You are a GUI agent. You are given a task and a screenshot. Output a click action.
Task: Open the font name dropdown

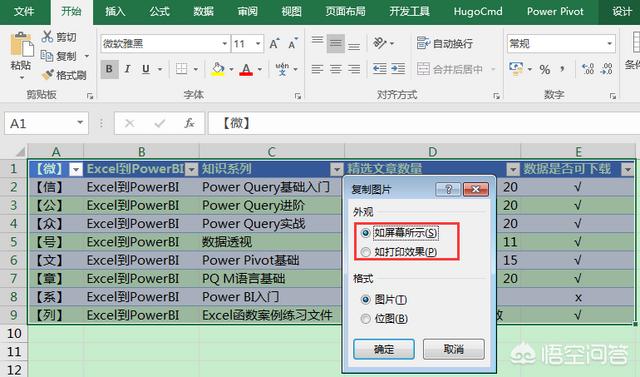[x=224, y=44]
